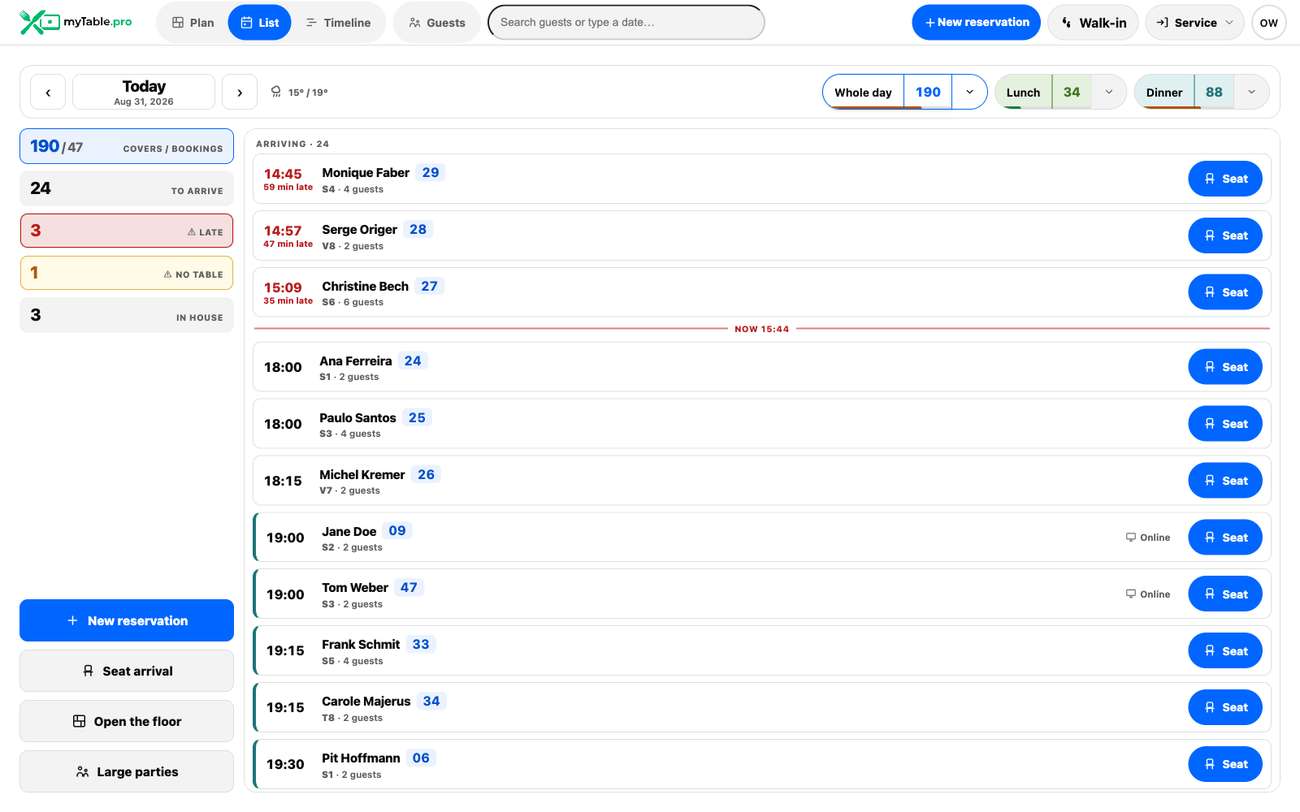
Task: Click Online badge on Jane Doe row
Action: point(1148,537)
